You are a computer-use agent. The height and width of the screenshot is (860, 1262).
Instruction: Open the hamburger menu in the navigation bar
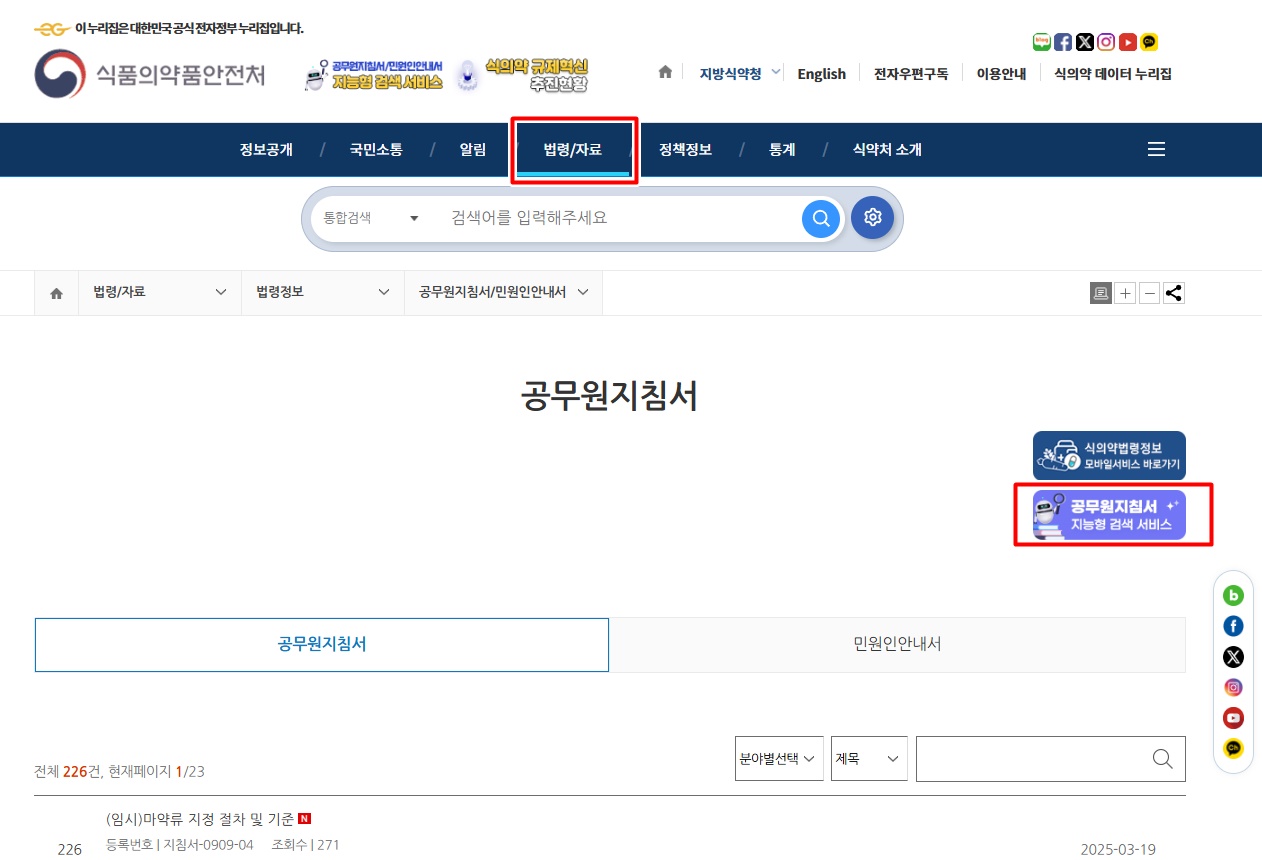pyautogui.click(x=1156, y=148)
